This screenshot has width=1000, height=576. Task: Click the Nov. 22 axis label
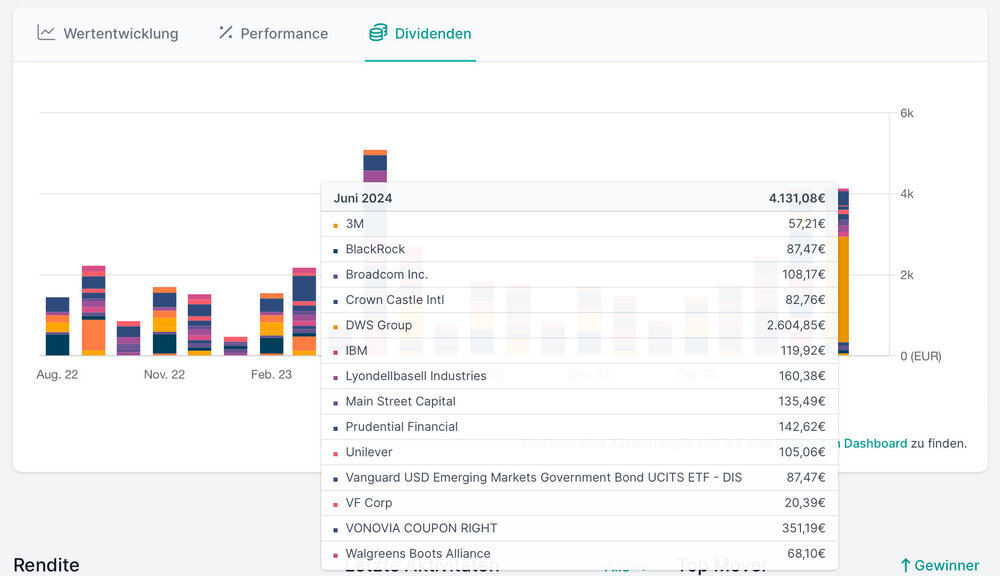point(164,375)
